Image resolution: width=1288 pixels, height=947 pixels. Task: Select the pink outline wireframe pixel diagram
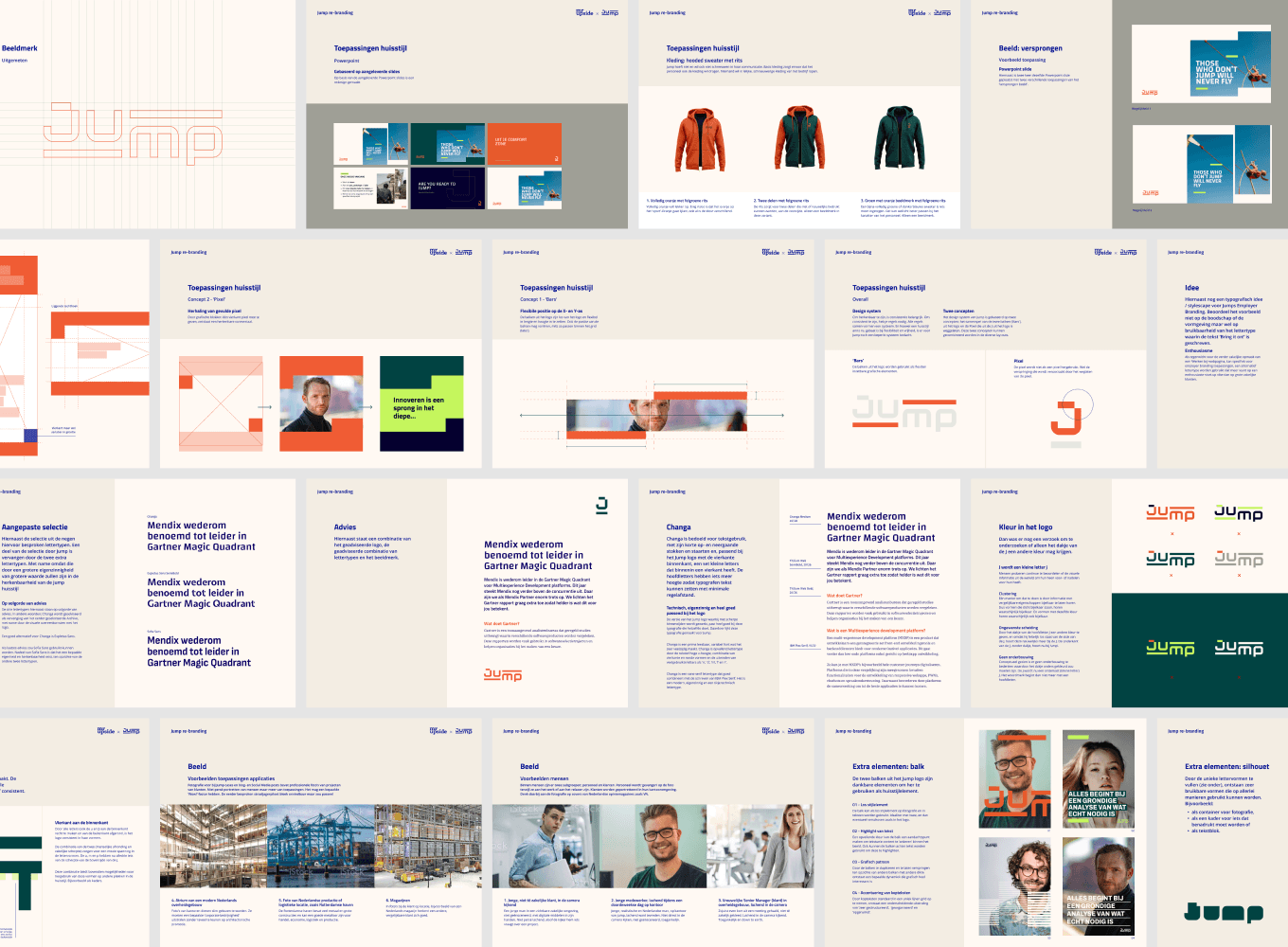tap(221, 403)
